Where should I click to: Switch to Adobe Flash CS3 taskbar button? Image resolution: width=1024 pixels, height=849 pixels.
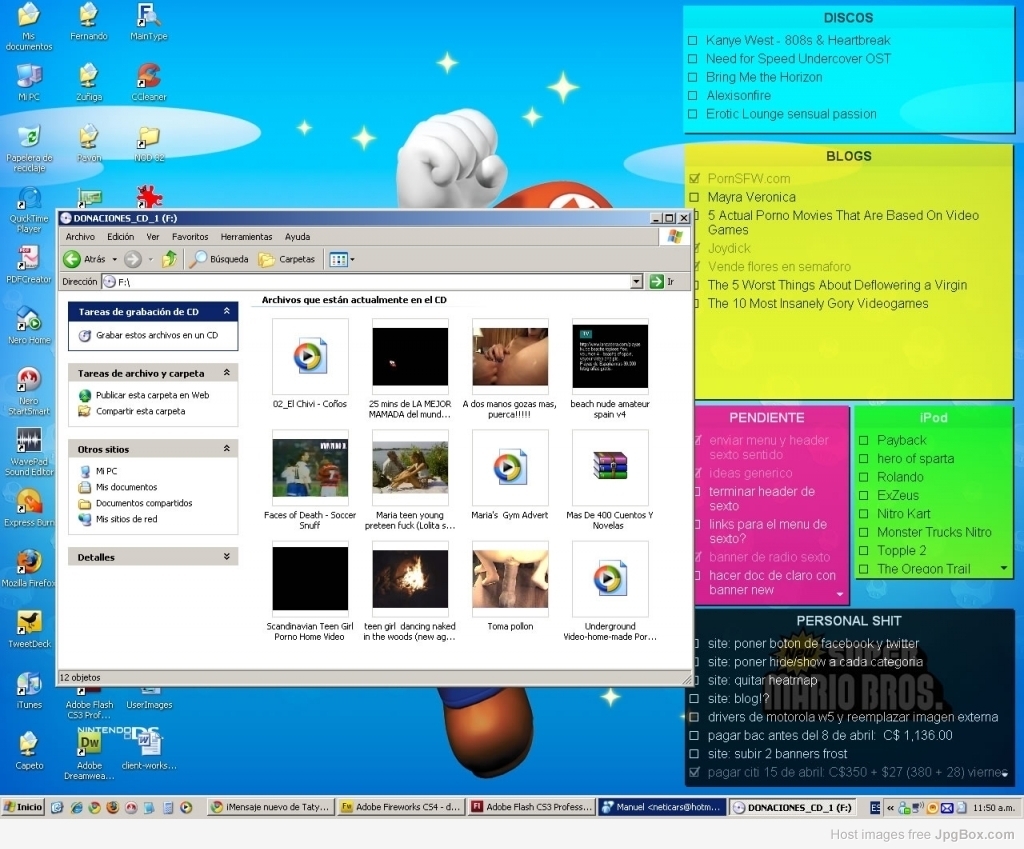[531, 807]
